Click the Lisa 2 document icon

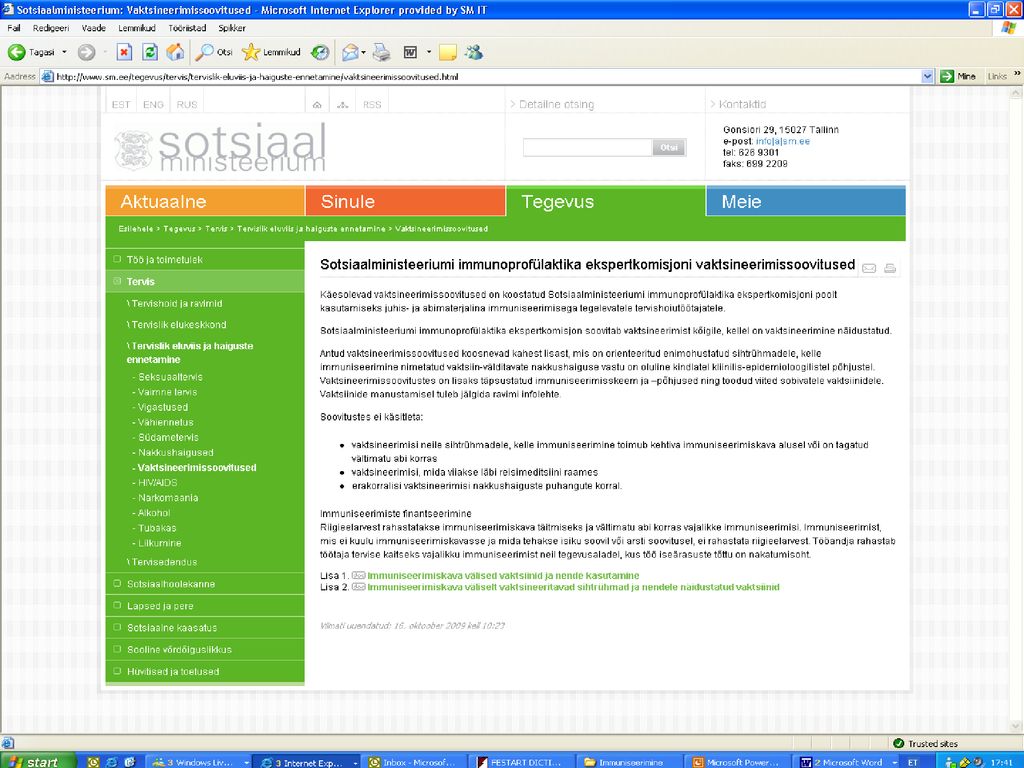pyautogui.click(x=359, y=586)
